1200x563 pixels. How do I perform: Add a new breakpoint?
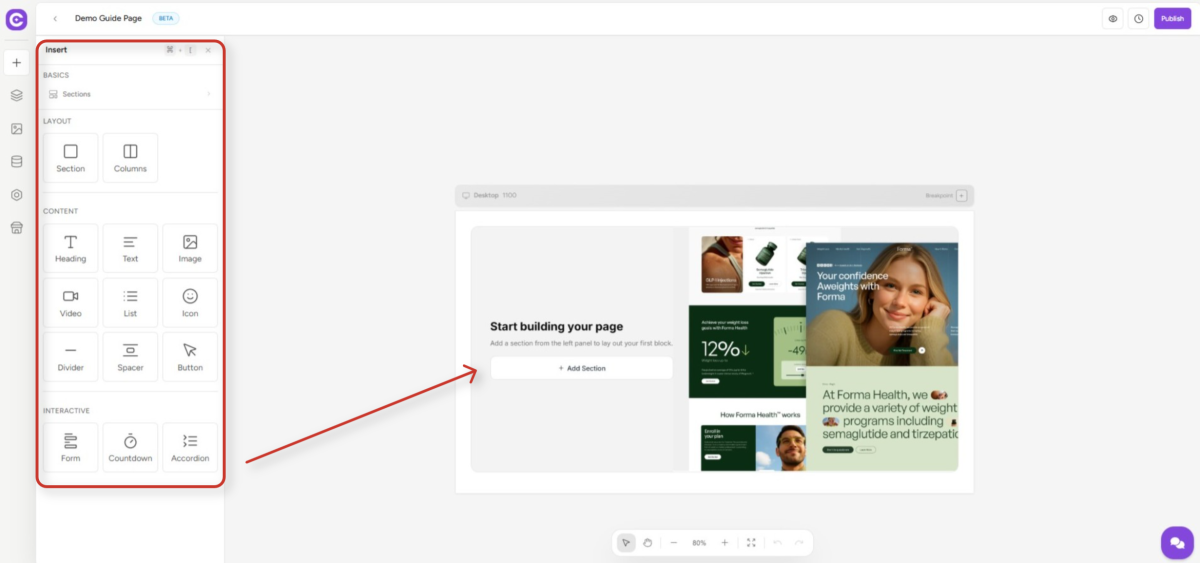pyautogui.click(x=962, y=196)
